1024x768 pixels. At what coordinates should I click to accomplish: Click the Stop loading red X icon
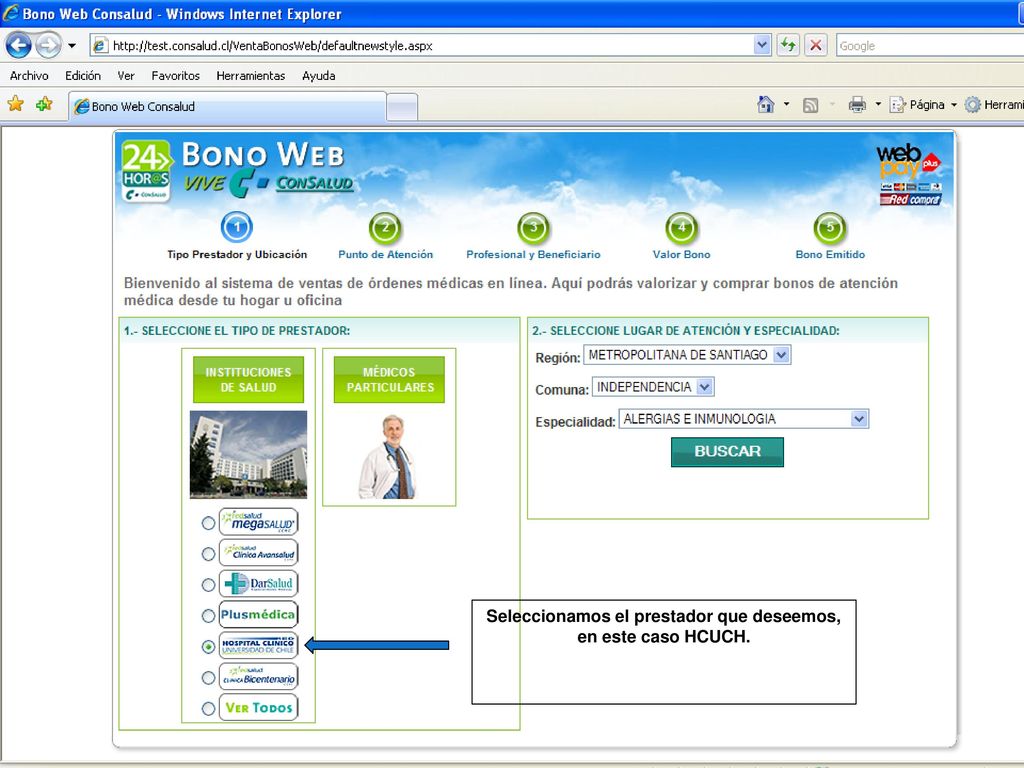pos(816,45)
